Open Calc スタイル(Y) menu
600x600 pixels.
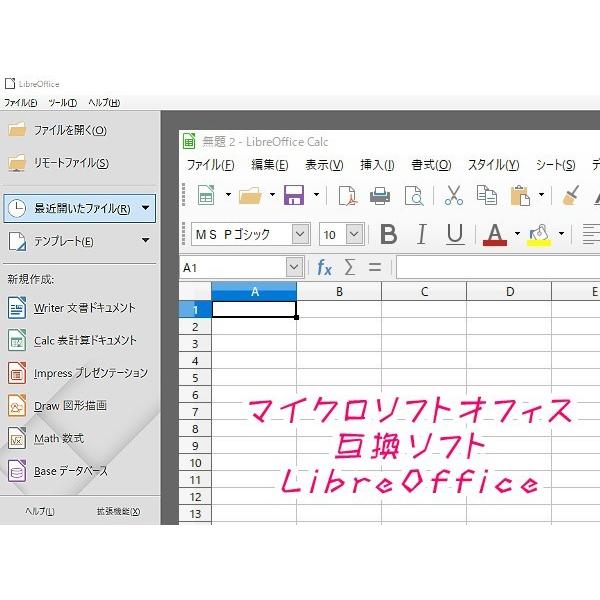494,165
